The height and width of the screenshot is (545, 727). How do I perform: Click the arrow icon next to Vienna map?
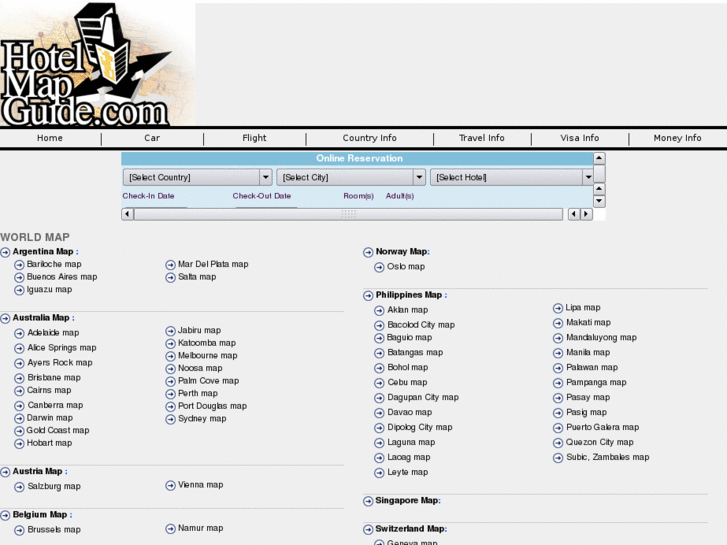[171, 486]
